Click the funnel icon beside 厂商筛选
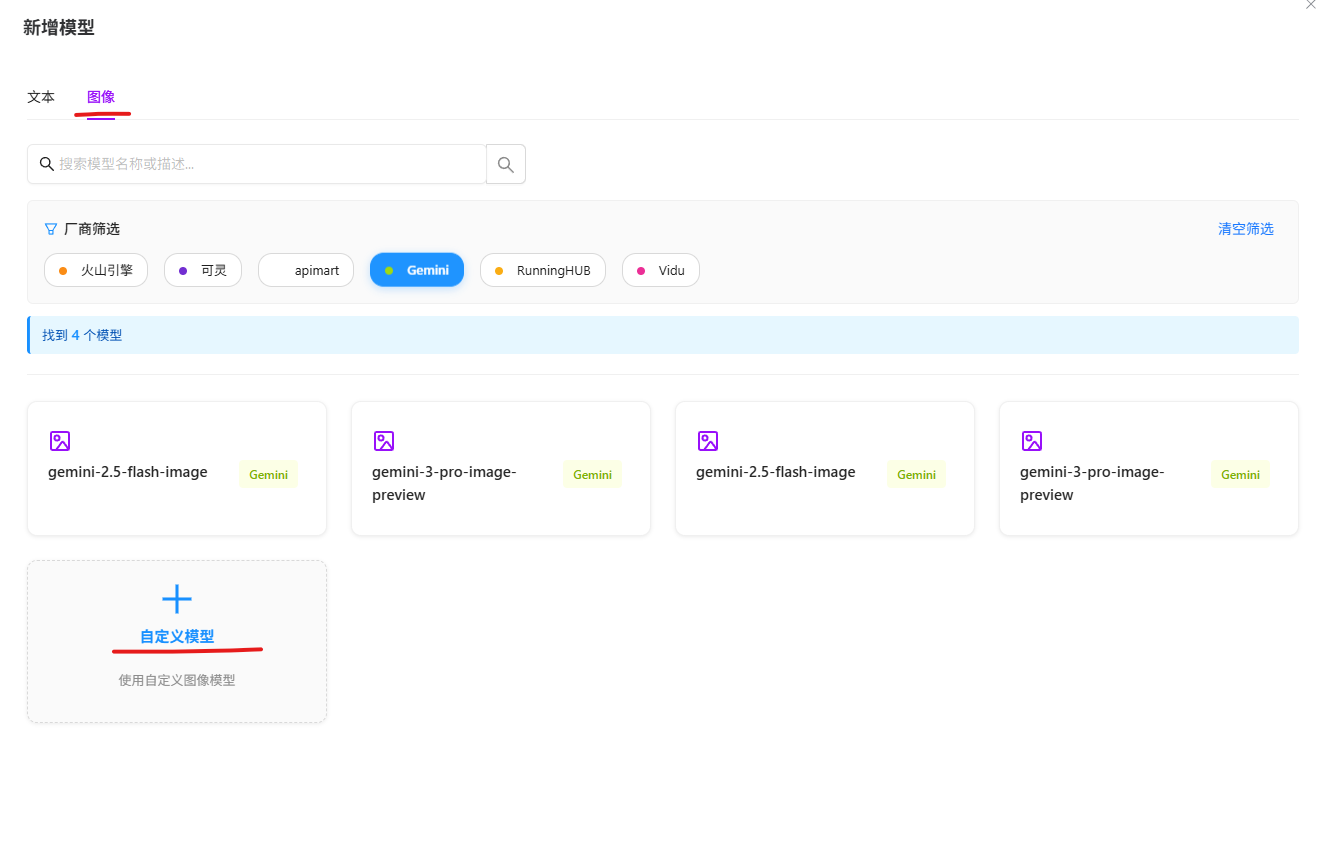Screen dimensions: 1321x847 point(51,229)
